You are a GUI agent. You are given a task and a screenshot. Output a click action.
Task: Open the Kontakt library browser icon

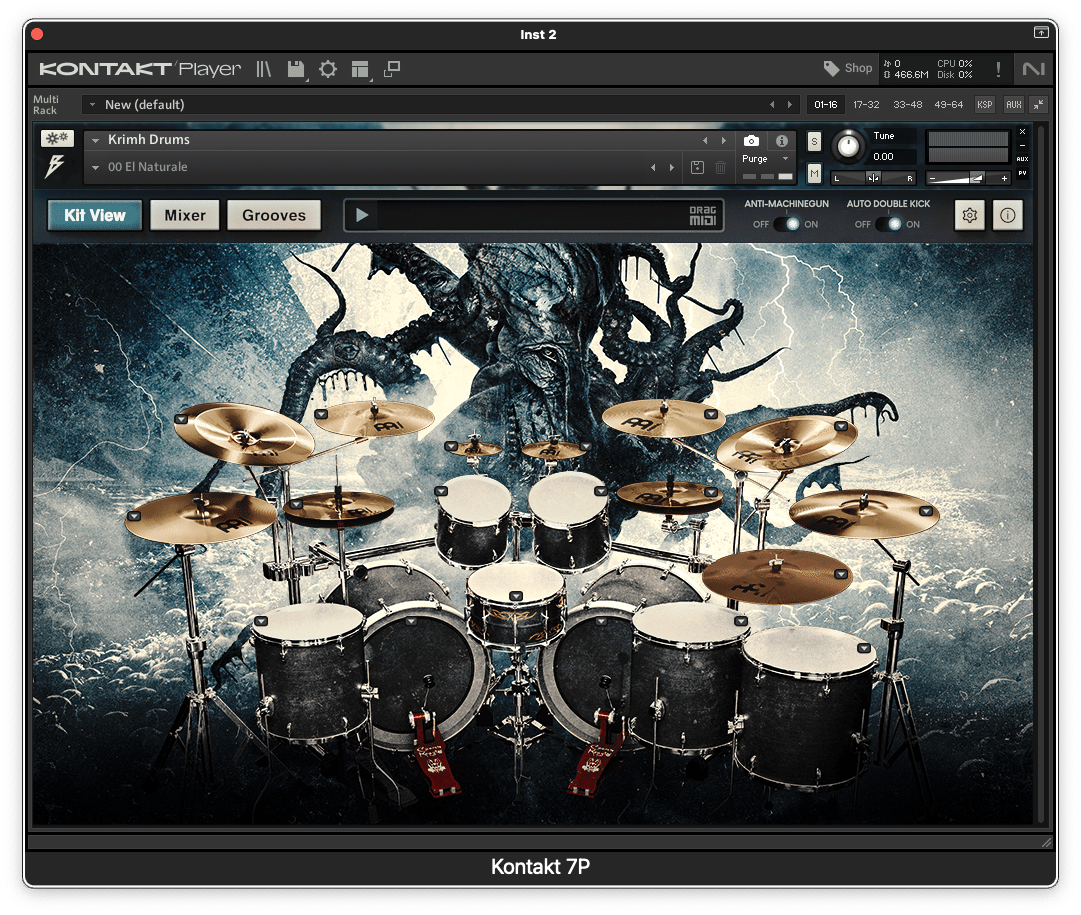[263, 69]
